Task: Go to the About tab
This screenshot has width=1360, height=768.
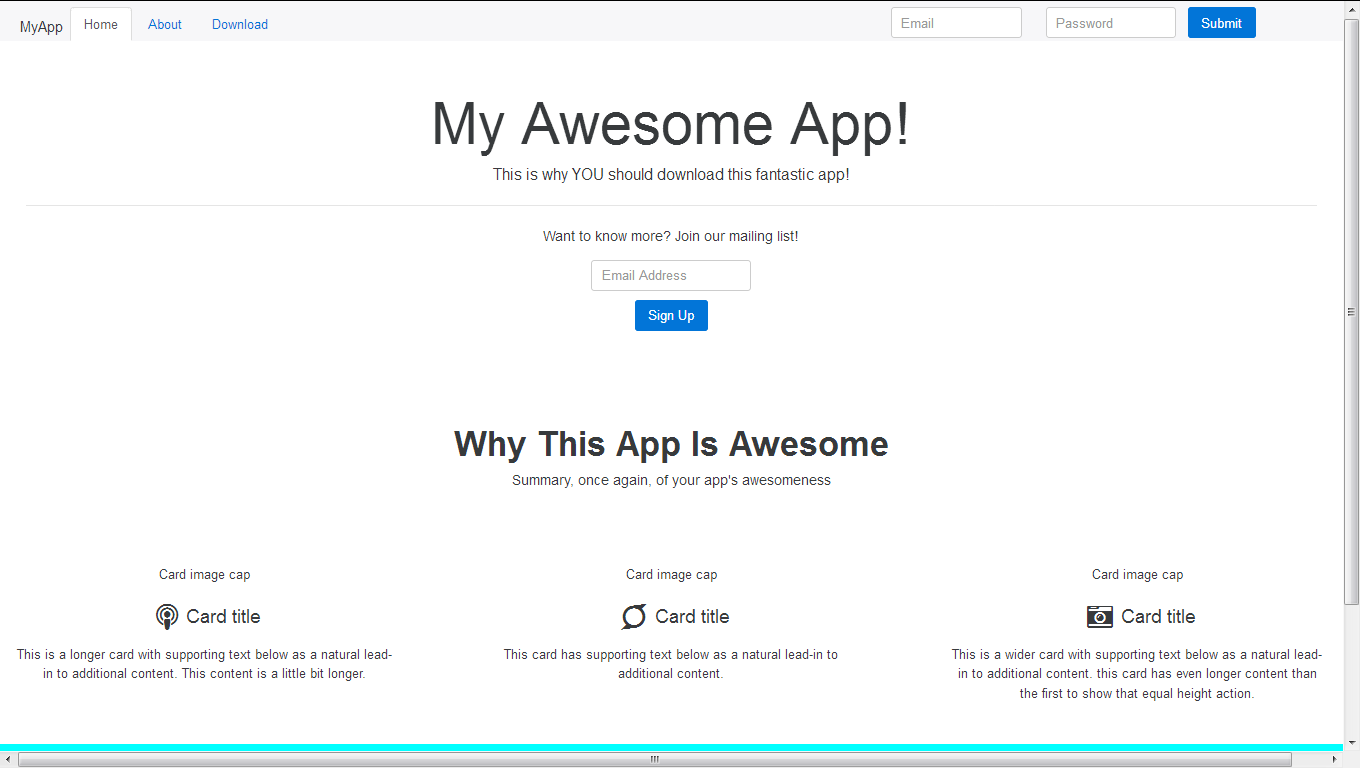Action: pos(165,24)
